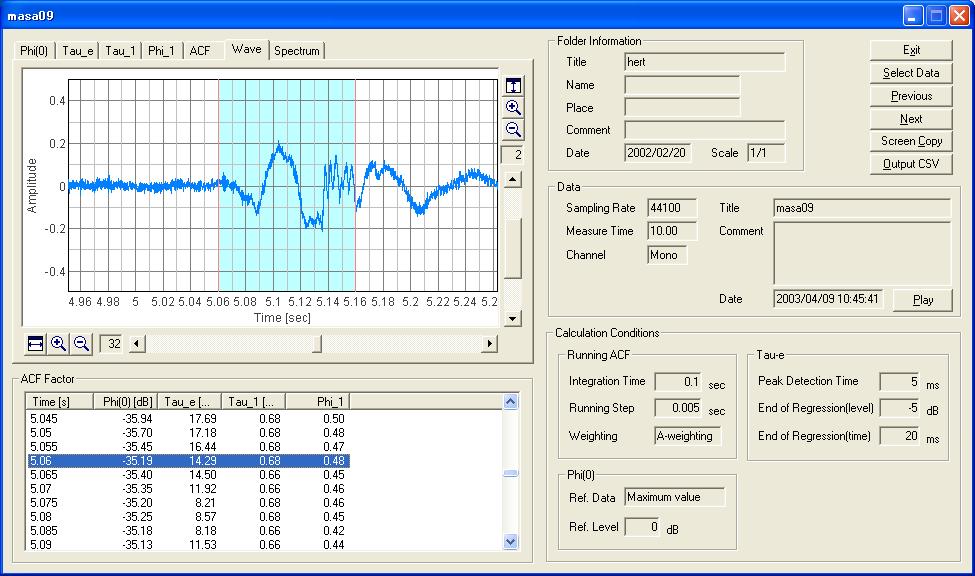Switch to the ACF tab

pyautogui.click(x=200, y=51)
